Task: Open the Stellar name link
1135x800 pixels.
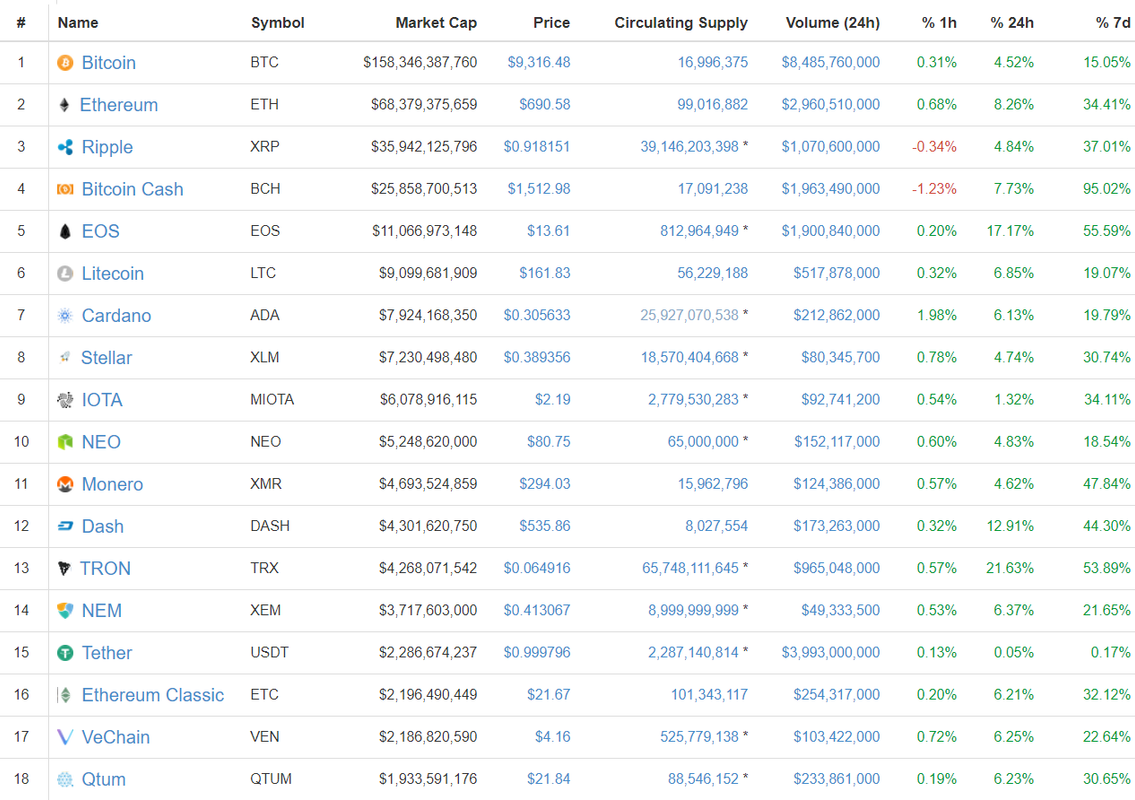Action: click(106, 358)
